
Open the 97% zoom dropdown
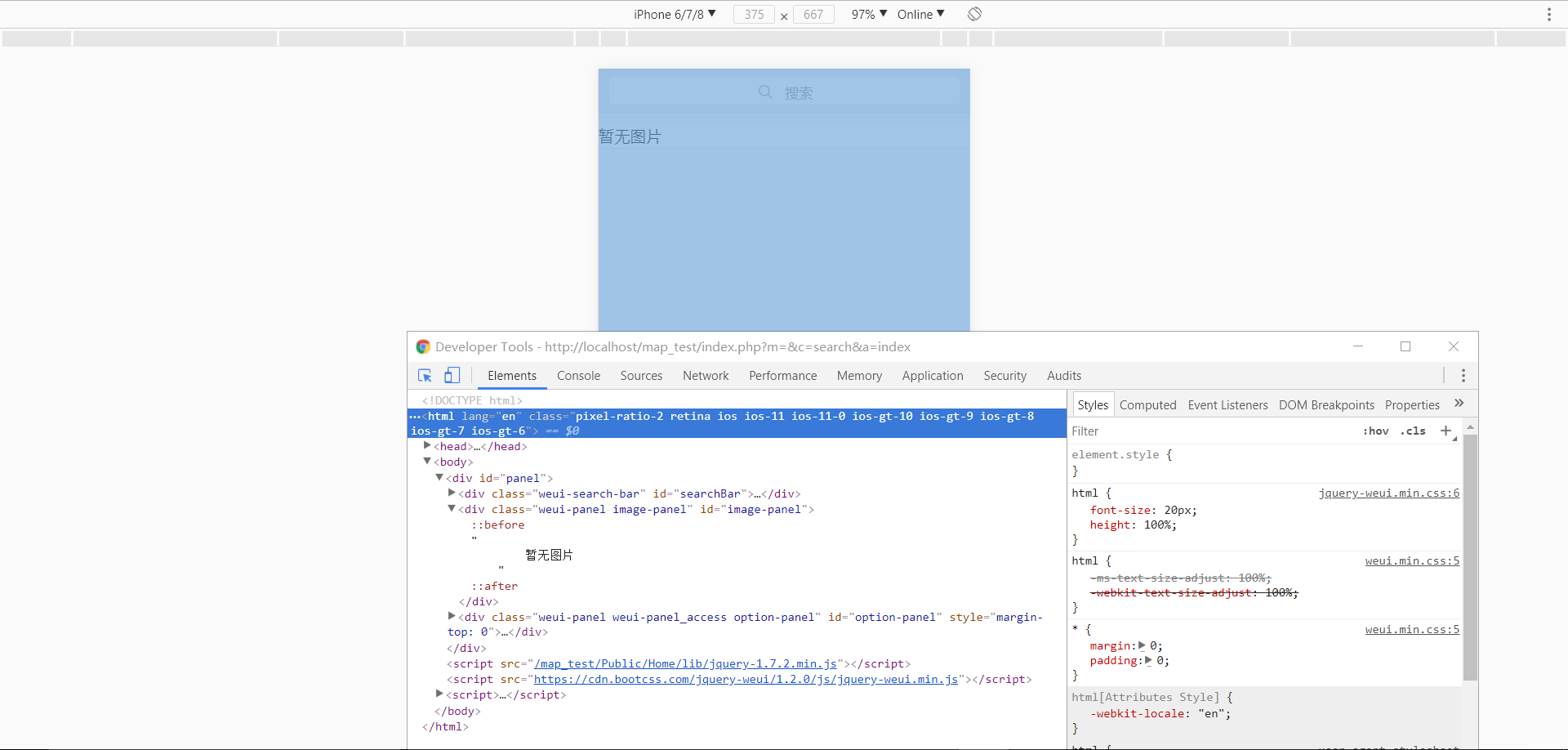pos(869,14)
